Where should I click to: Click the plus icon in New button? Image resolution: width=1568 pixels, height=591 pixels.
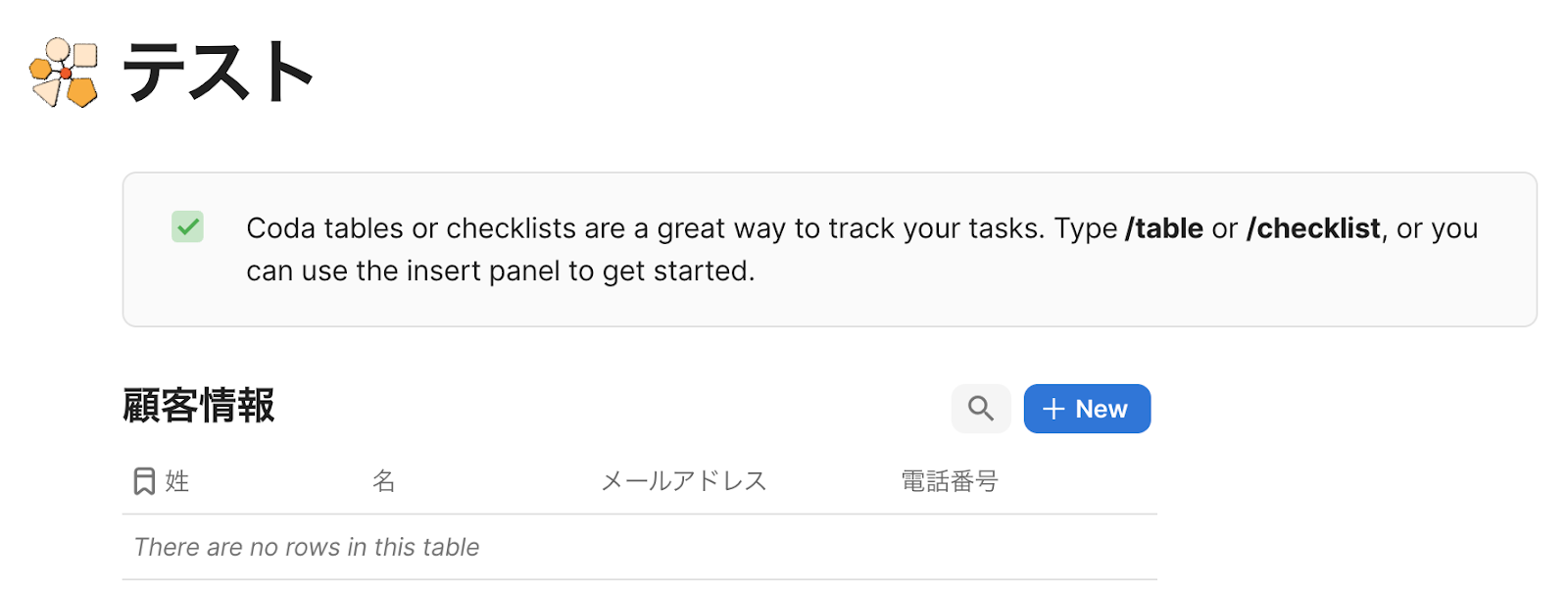point(1053,409)
